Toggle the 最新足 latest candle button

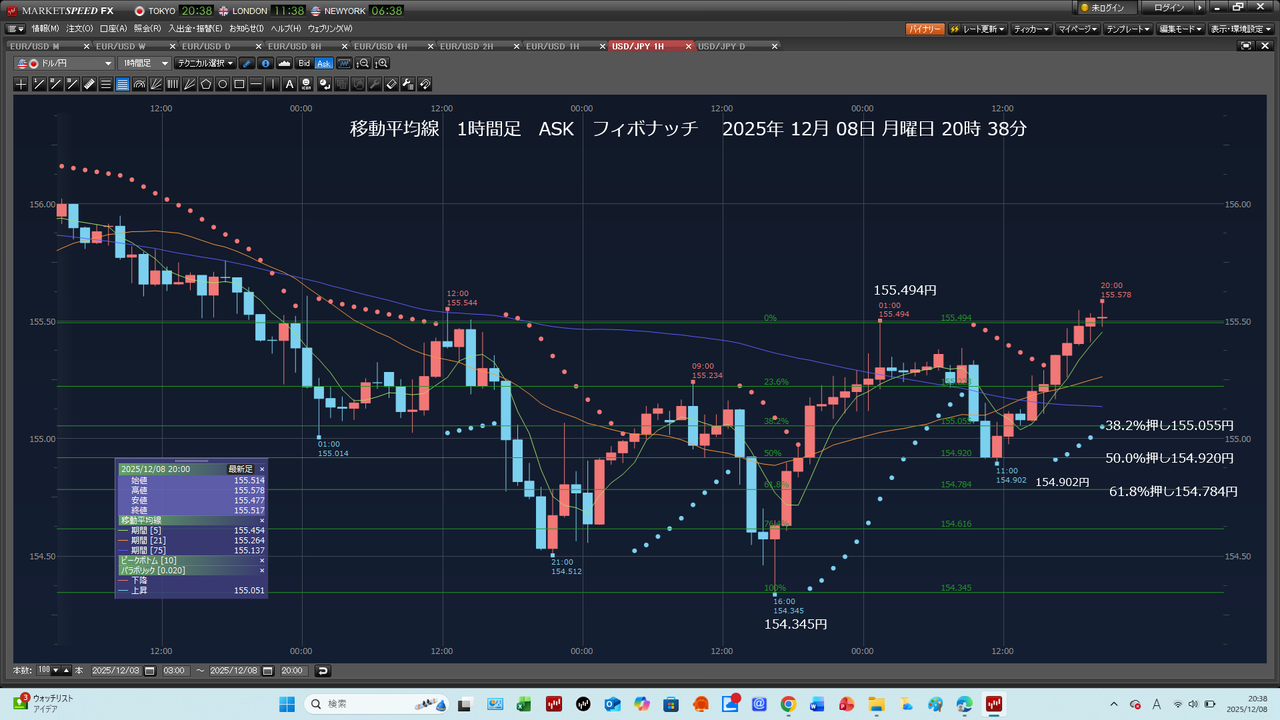point(240,468)
